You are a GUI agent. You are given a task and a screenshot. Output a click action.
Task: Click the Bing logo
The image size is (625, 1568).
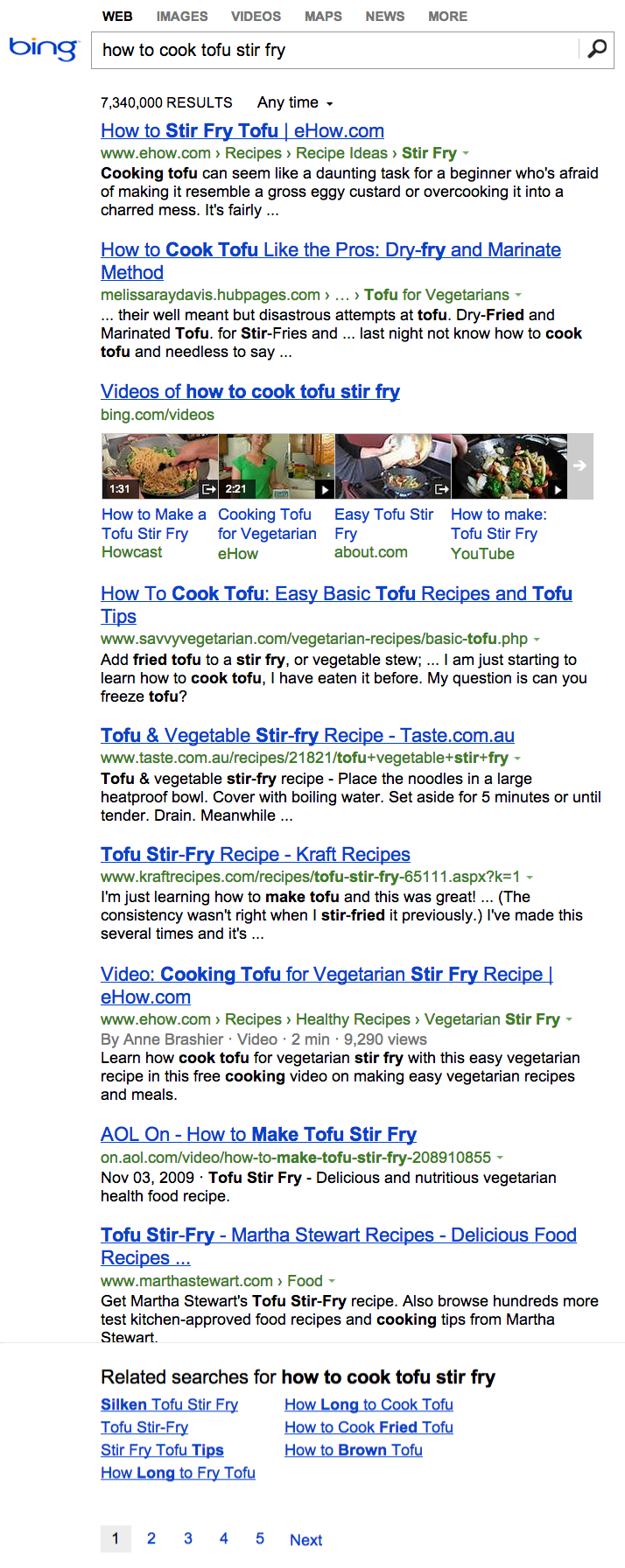point(43,48)
